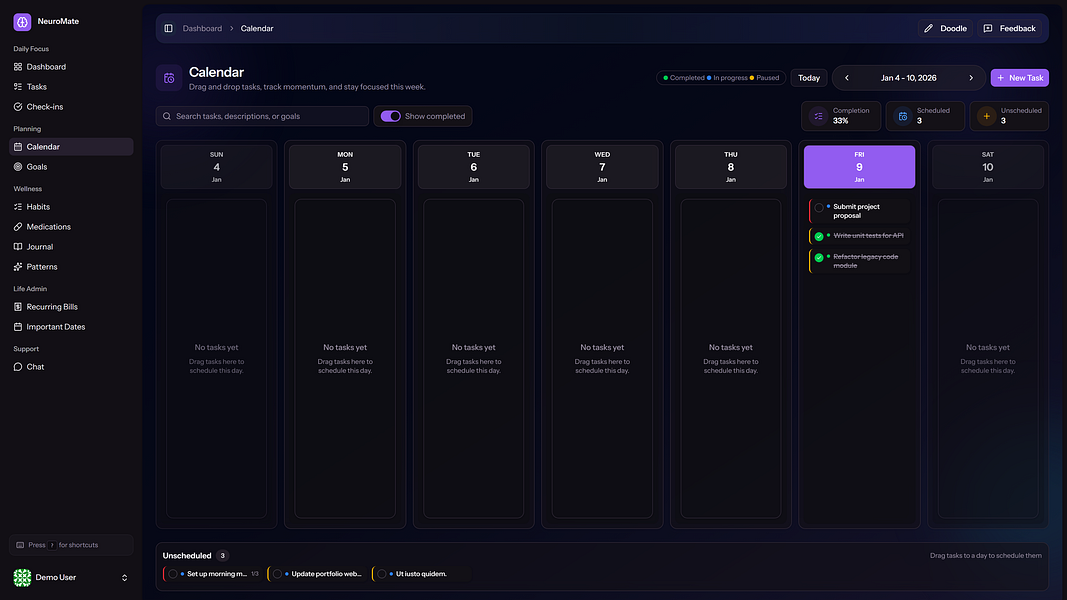
Task: Open the Habits page in sidebar
Action: point(38,207)
